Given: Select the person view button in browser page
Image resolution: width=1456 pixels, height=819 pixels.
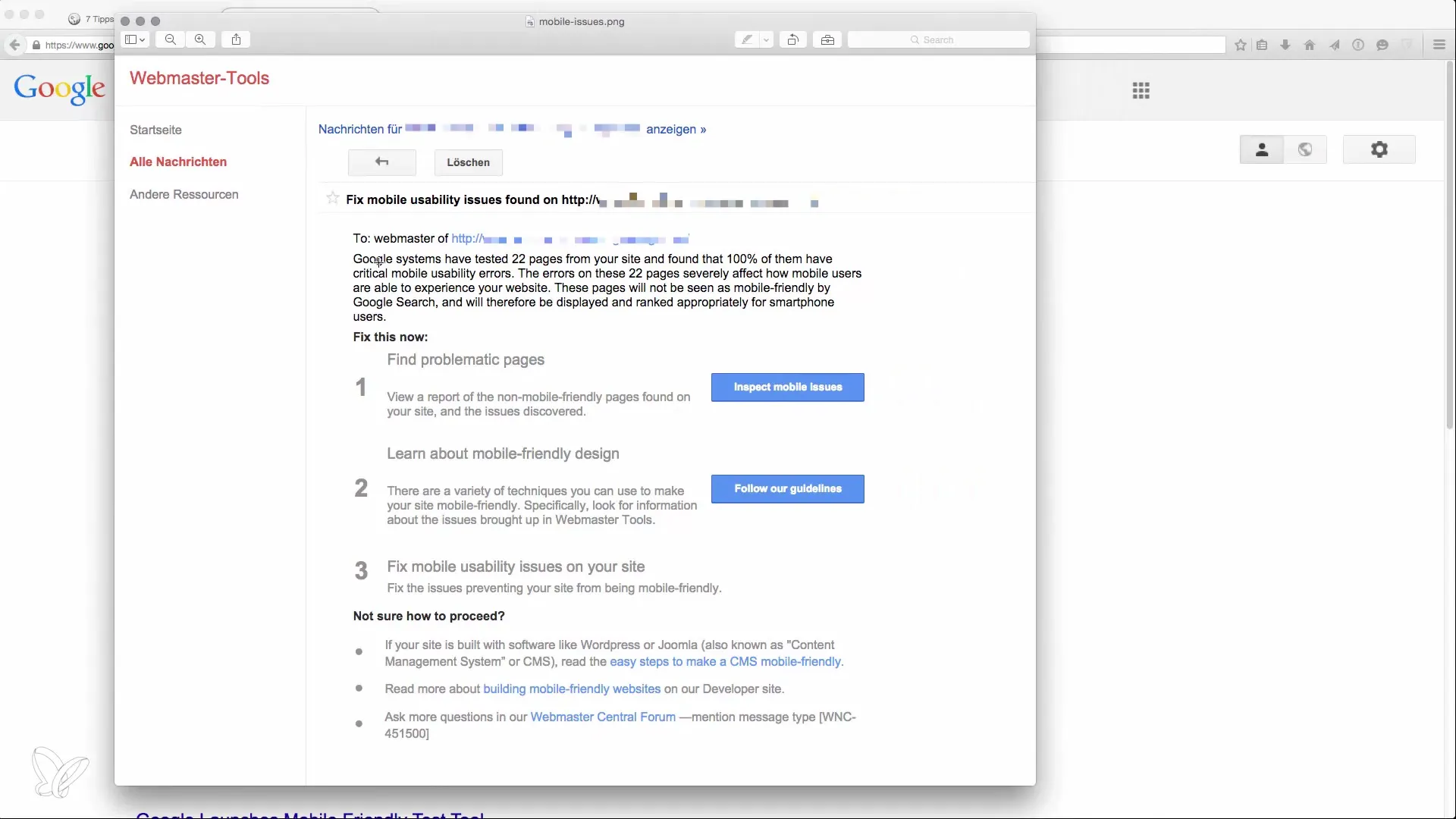Looking at the screenshot, I should (x=1262, y=149).
